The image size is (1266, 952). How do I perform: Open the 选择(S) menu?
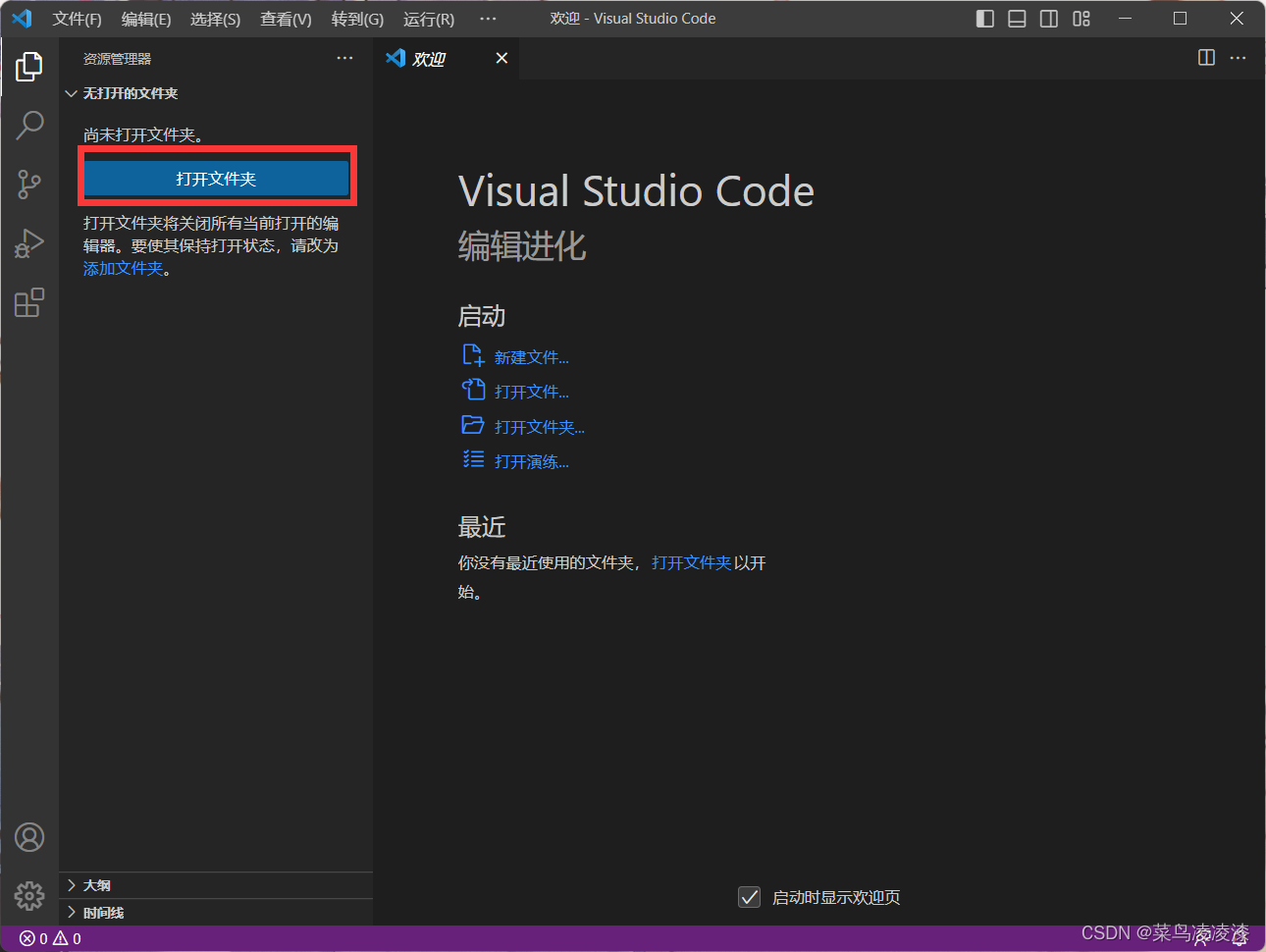tap(215, 19)
